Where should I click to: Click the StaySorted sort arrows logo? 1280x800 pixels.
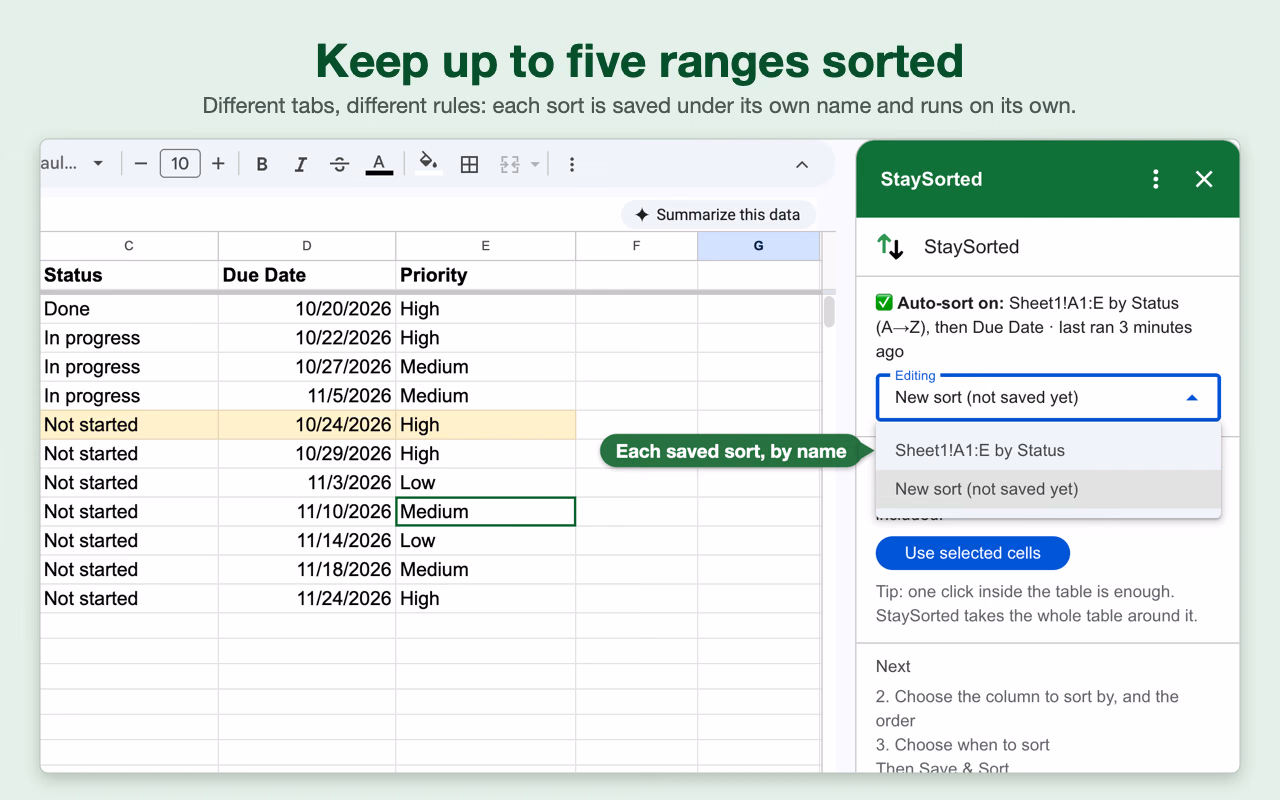(890, 246)
